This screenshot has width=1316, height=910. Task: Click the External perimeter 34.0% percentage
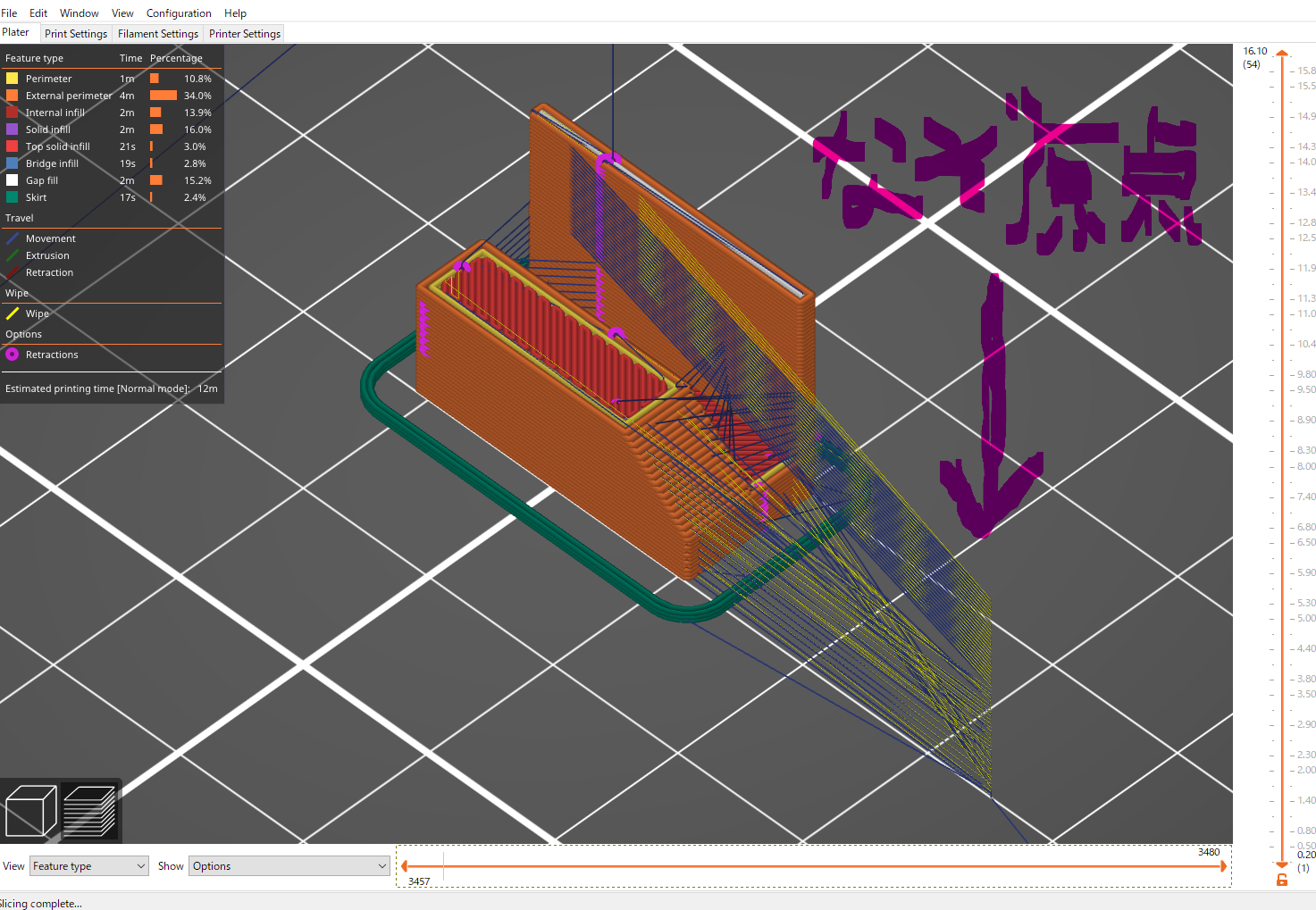point(197,96)
